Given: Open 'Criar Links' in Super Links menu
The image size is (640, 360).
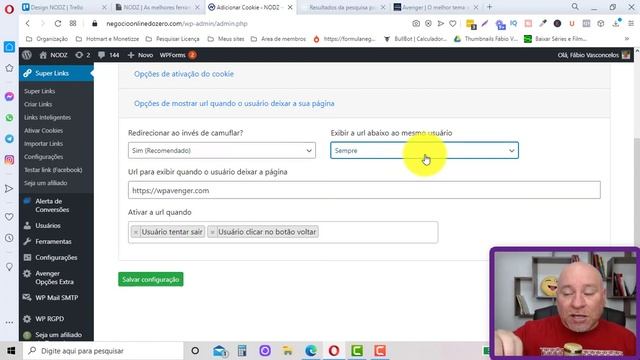Looking at the screenshot, I should pyautogui.click(x=38, y=104).
